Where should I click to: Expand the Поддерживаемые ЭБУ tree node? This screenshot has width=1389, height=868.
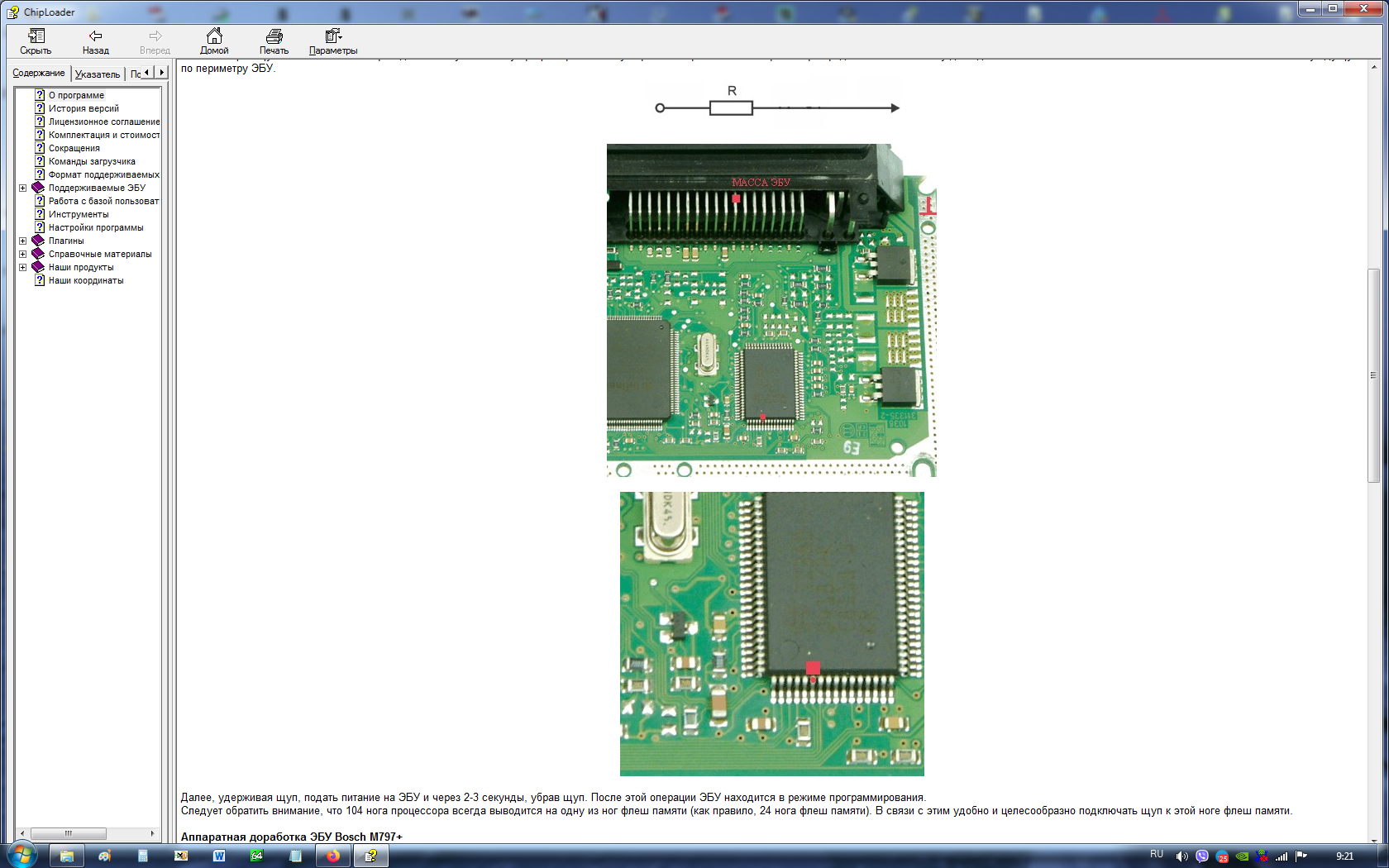coord(23,188)
